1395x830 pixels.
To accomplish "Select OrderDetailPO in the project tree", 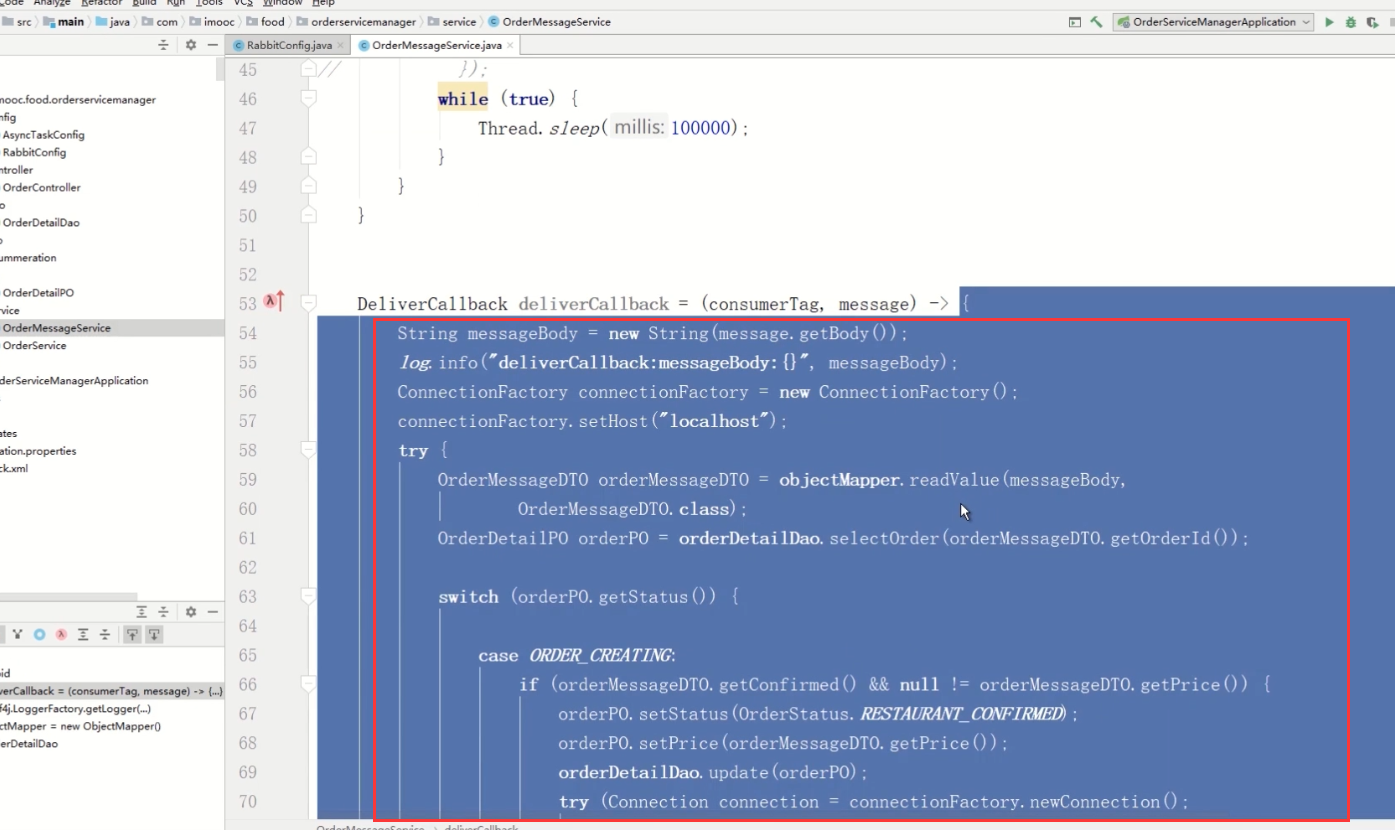I will click(x=38, y=293).
